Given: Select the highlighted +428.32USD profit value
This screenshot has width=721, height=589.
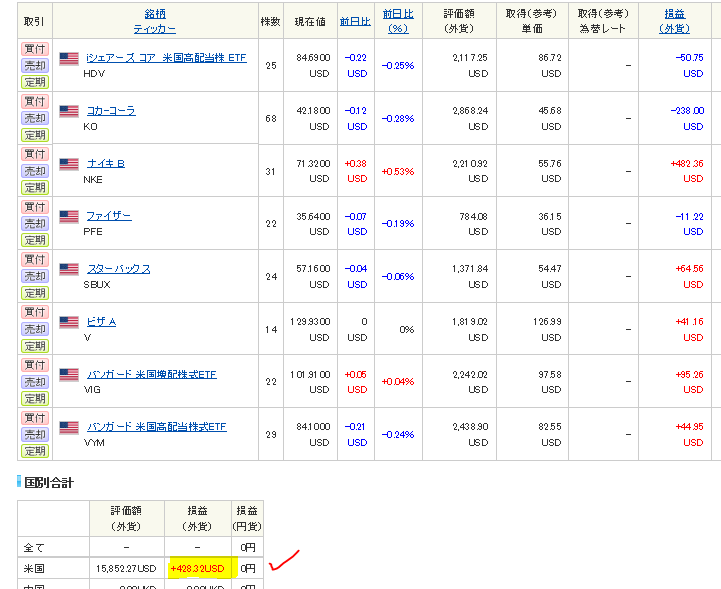Looking at the screenshot, I should tap(198, 569).
